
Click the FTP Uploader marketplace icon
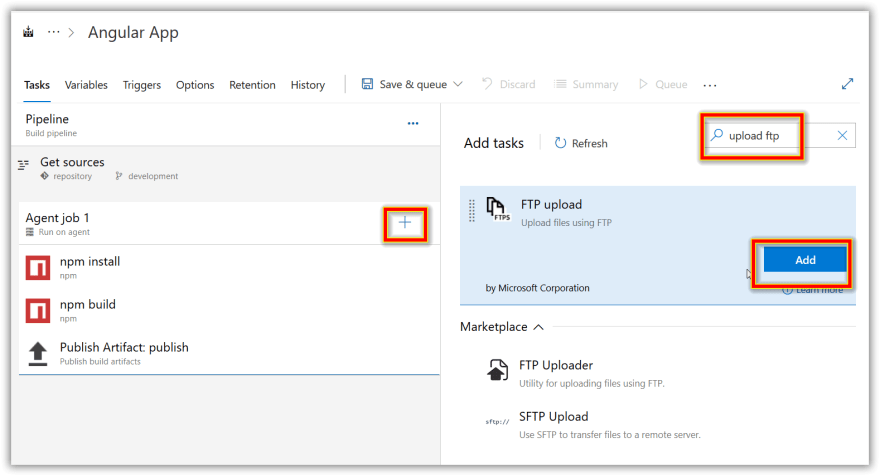pos(497,370)
